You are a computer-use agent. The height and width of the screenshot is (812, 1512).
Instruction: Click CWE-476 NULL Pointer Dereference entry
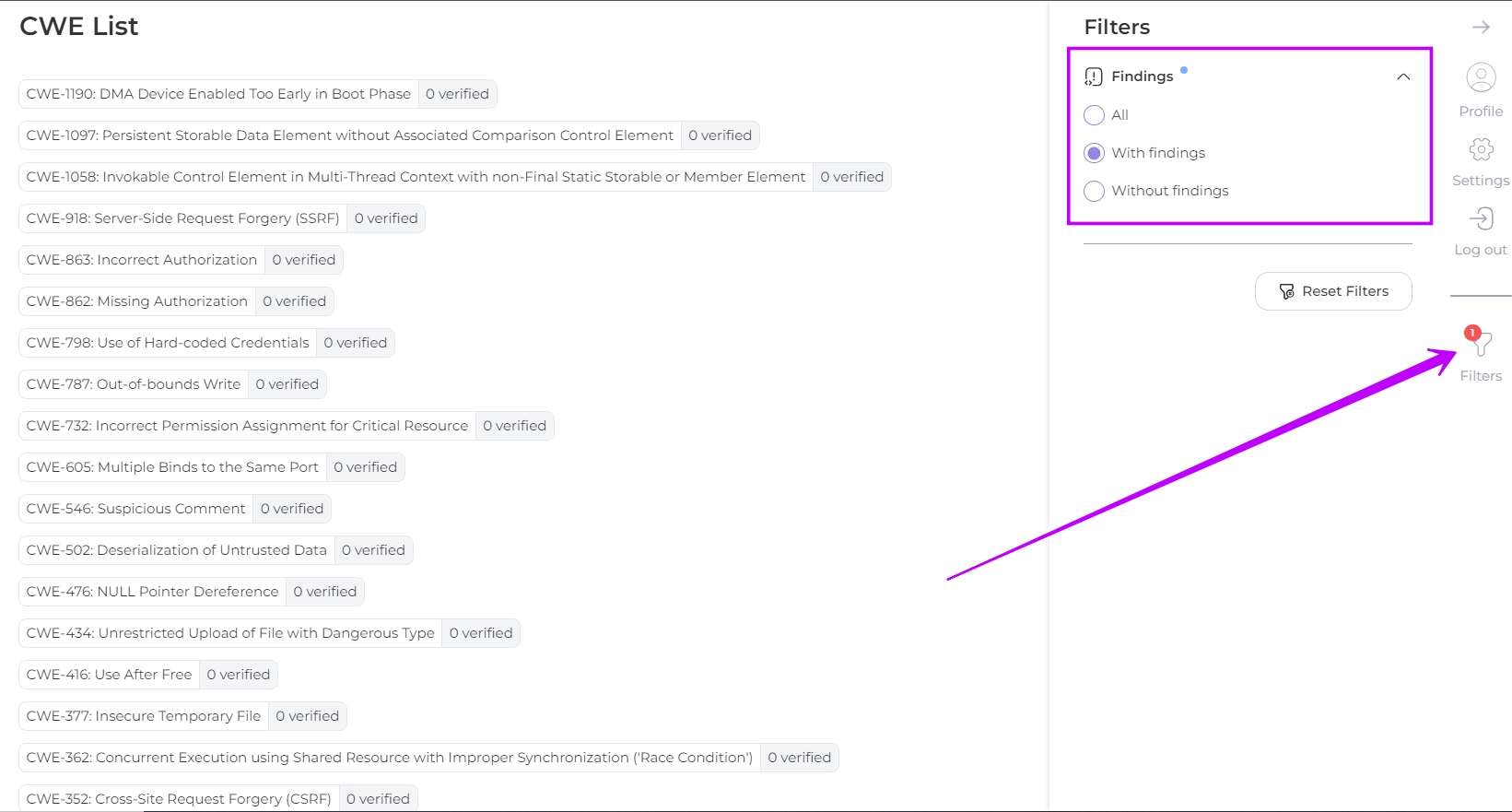(x=152, y=592)
